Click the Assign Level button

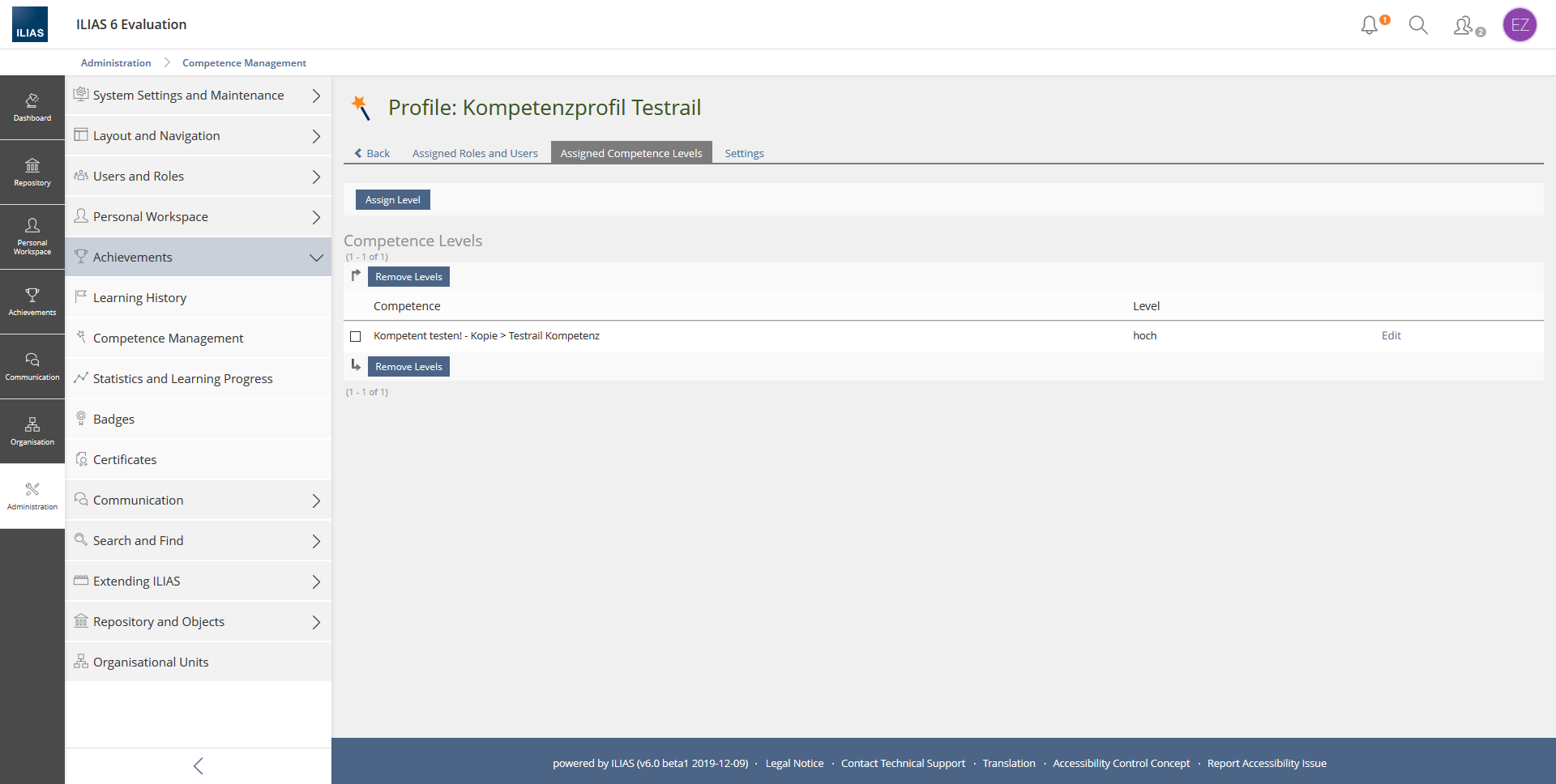392,200
